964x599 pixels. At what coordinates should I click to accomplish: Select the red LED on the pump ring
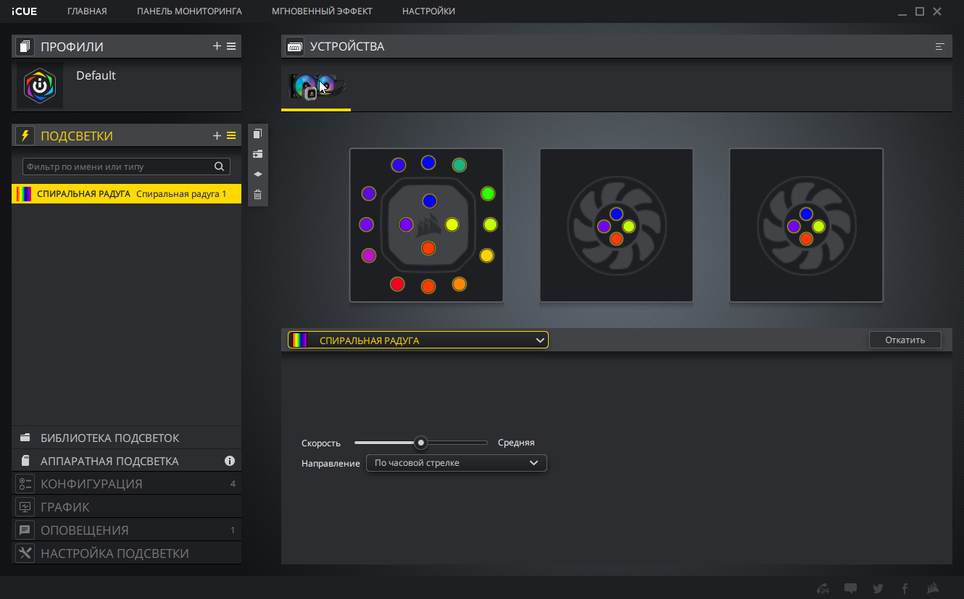[397, 284]
